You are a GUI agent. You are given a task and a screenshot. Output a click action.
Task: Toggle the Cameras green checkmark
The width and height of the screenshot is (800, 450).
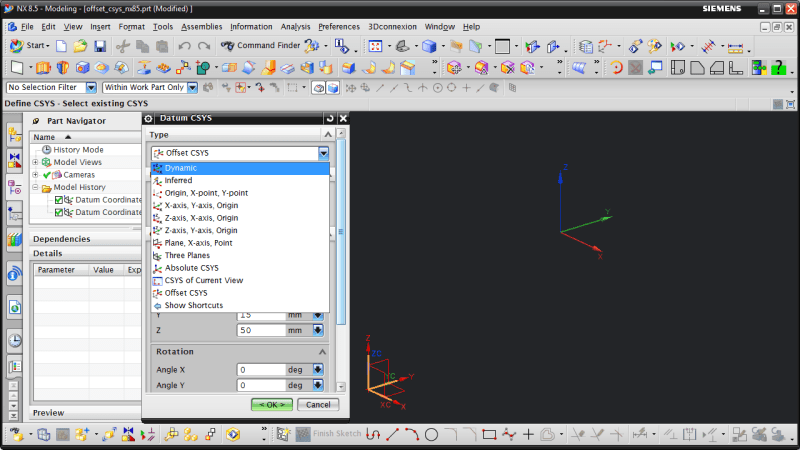coord(46,175)
